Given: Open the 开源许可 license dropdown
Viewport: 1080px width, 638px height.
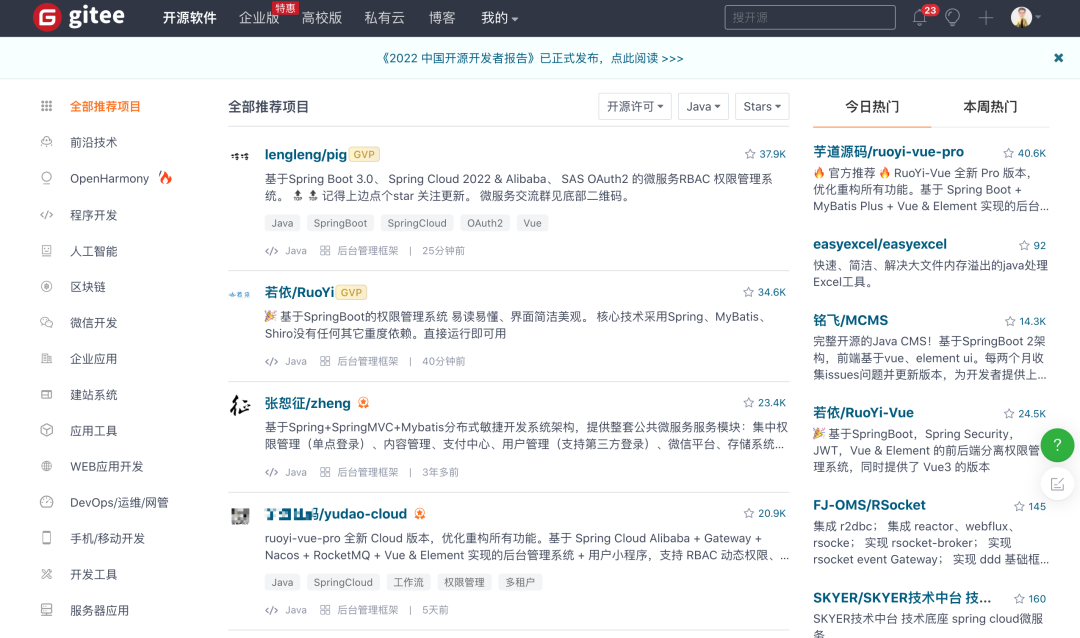Looking at the screenshot, I should (634, 106).
